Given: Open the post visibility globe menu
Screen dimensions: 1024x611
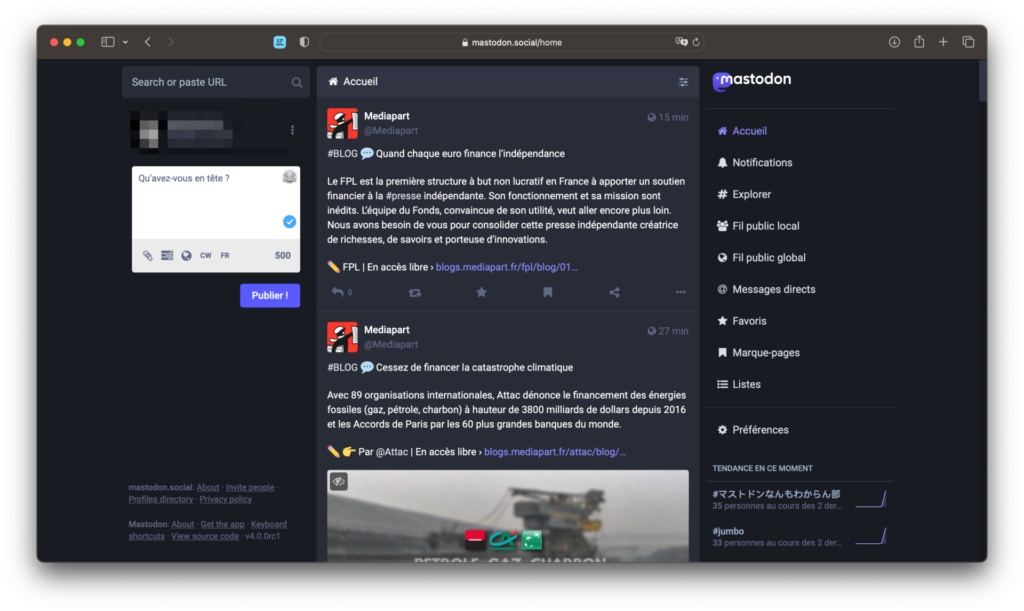Looking at the screenshot, I should point(186,255).
